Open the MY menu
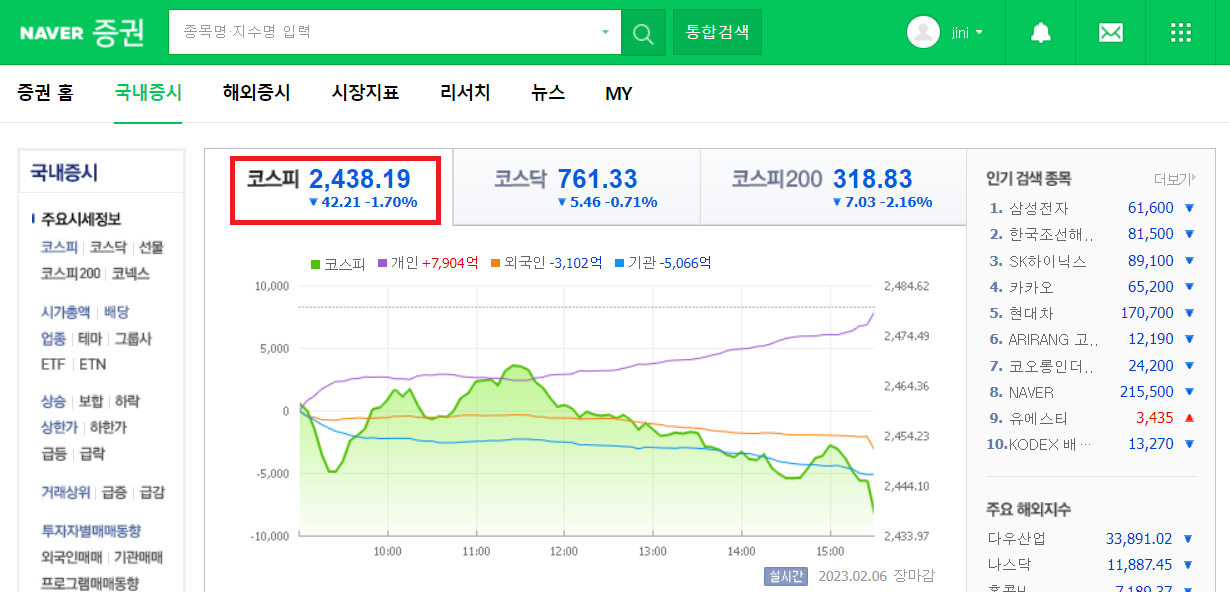The width and height of the screenshot is (1230, 592). pyautogui.click(x=619, y=93)
